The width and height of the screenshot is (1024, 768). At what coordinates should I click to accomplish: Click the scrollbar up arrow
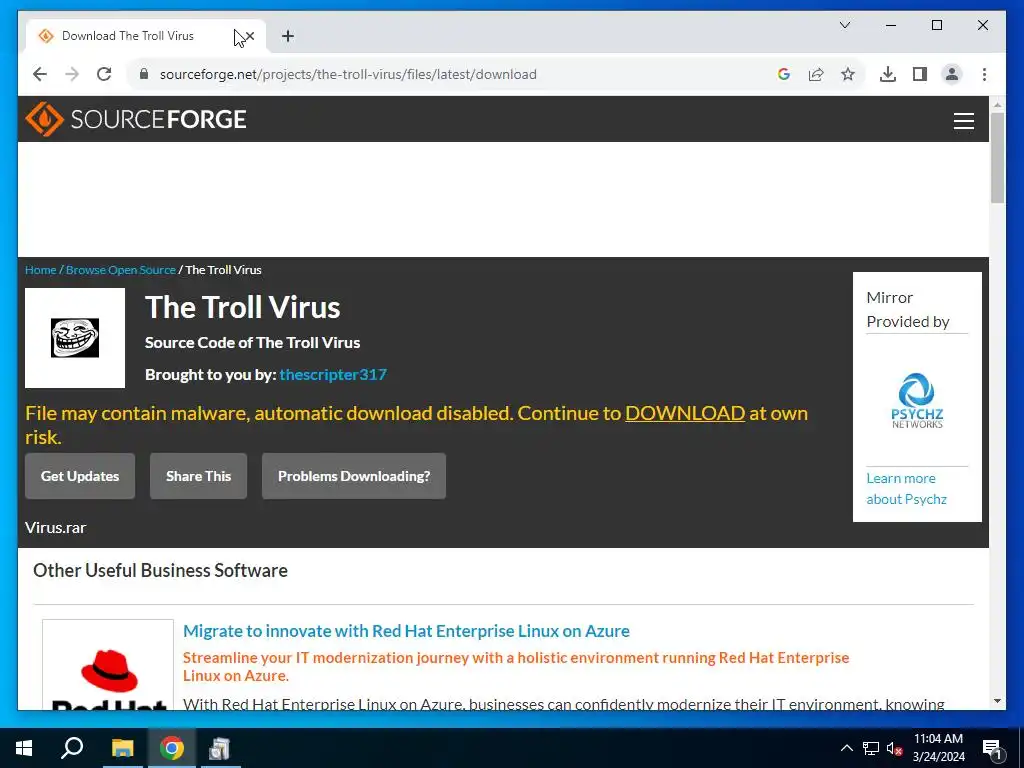coord(997,104)
